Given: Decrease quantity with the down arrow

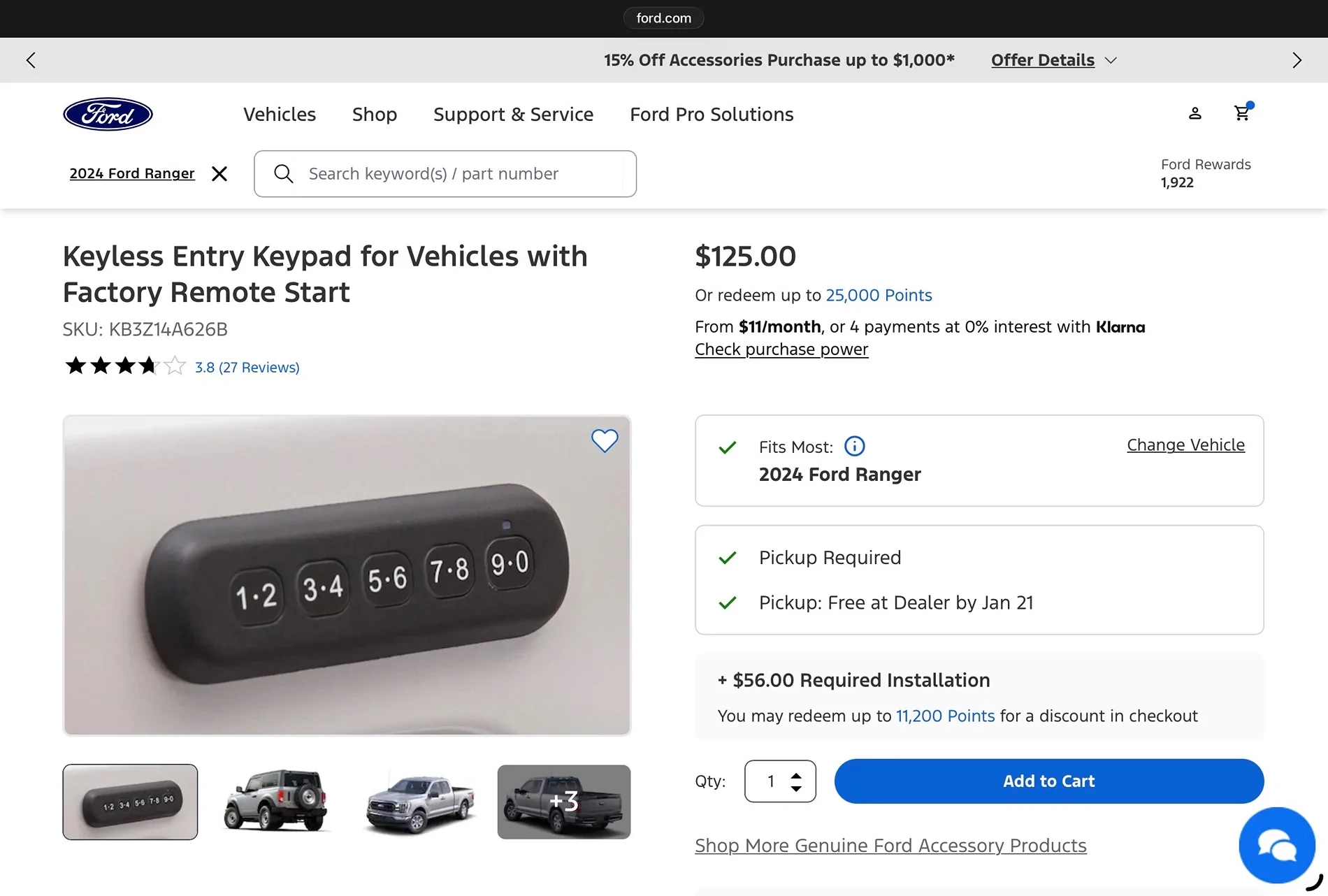Looking at the screenshot, I should click(796, 788).
